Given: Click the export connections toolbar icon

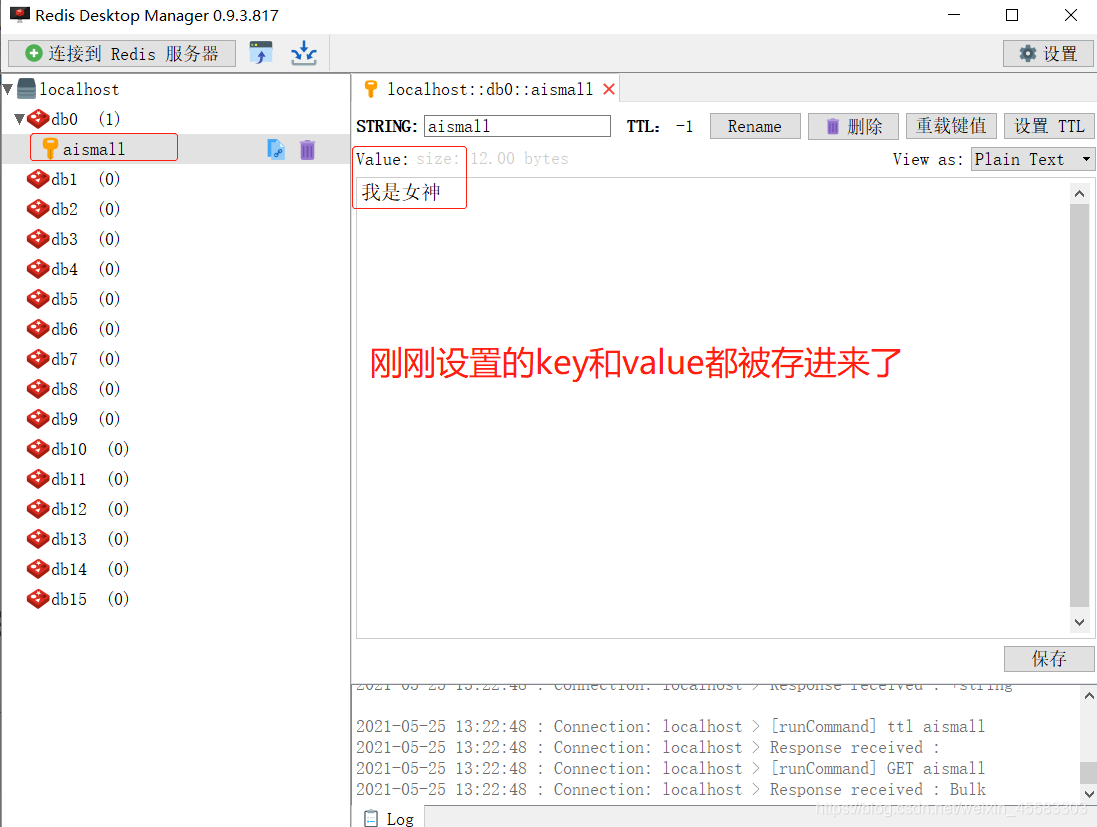Looking at the screenshot, I should (x=304, y=53).
